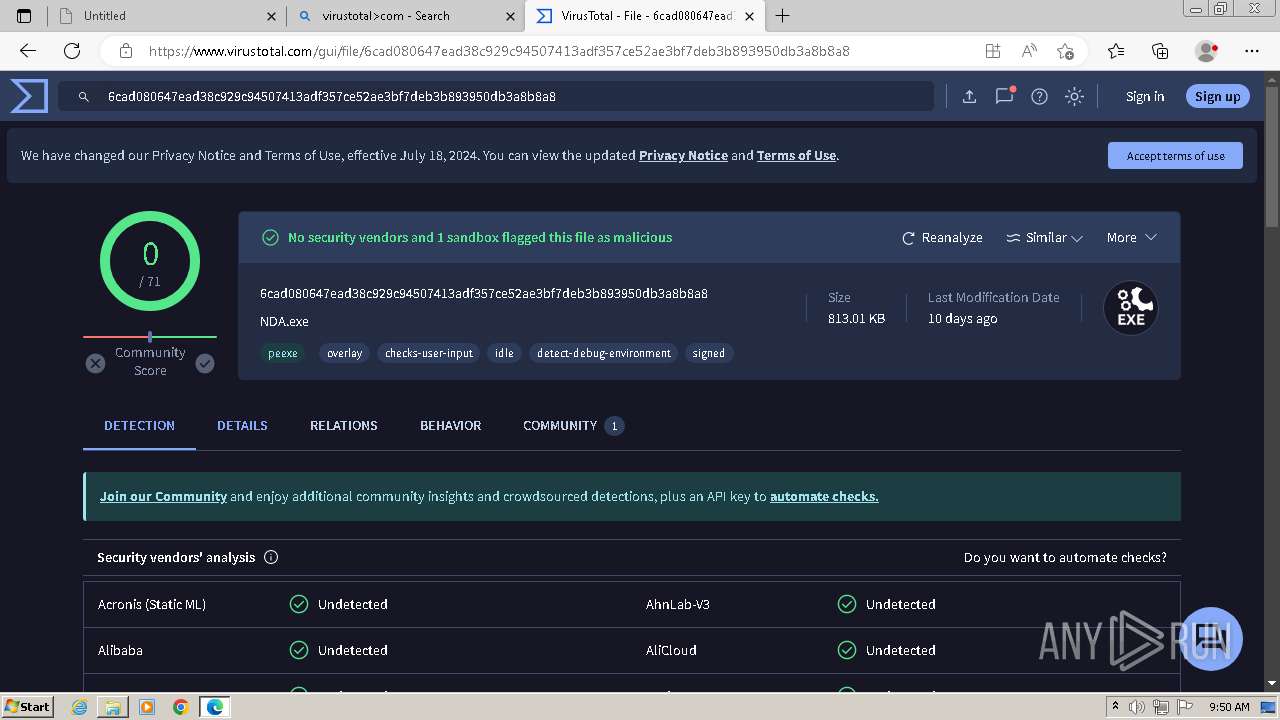Click the Sign up button
1280x720 pixels.
pos(1217,97)
